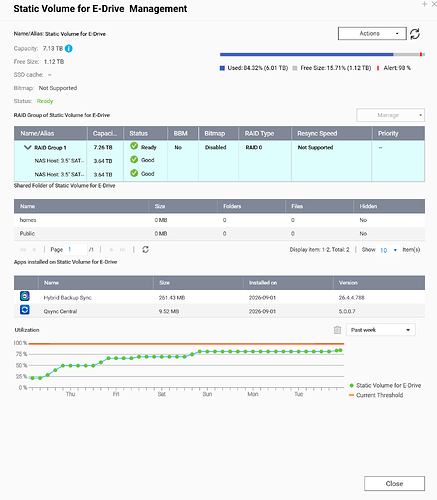
Task: Open the Past week period dropdown
Action: [381, 330]
